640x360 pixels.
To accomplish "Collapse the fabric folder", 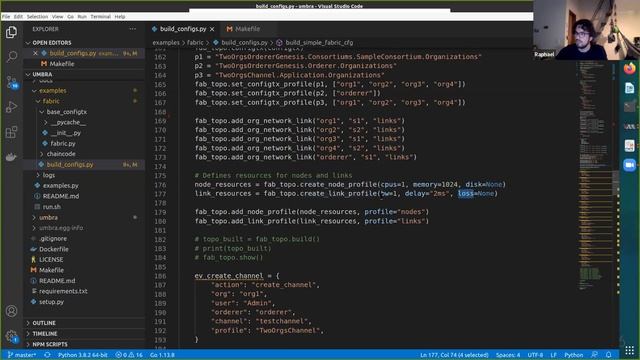I will pos(51,101).
